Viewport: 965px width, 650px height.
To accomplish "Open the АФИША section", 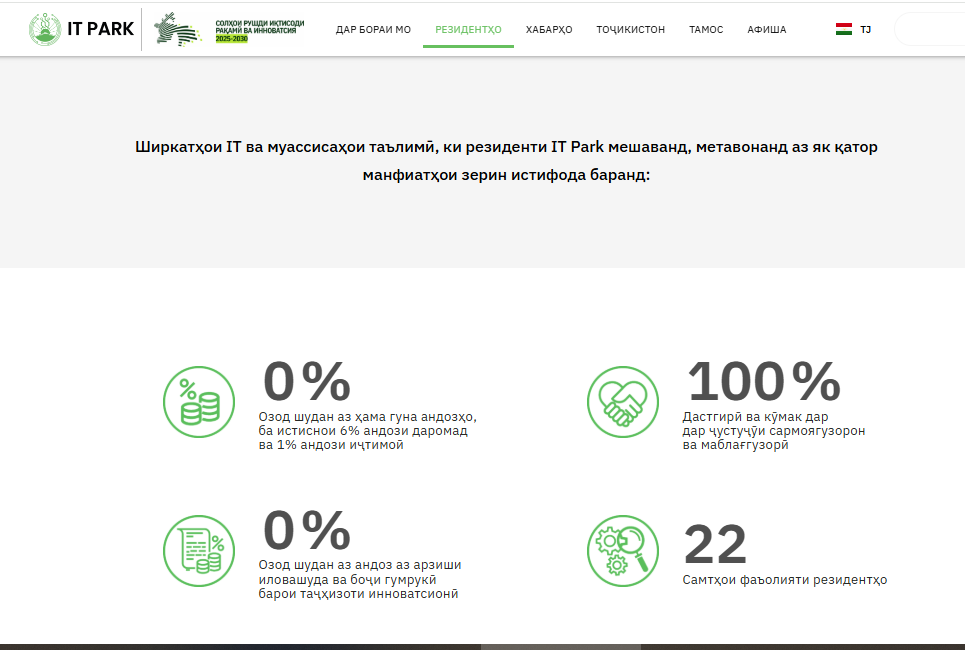I will click(x=766, y=30).
